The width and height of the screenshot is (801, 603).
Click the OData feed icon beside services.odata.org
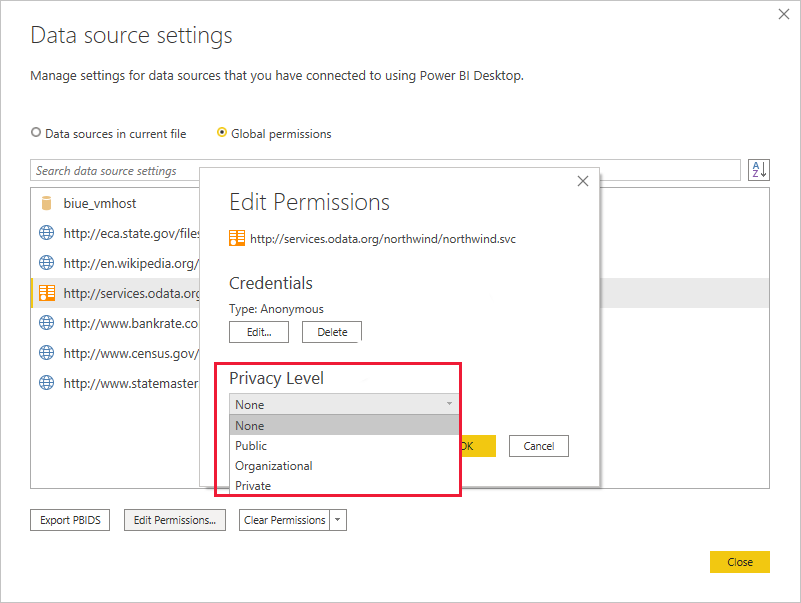[x=47, y=293]
